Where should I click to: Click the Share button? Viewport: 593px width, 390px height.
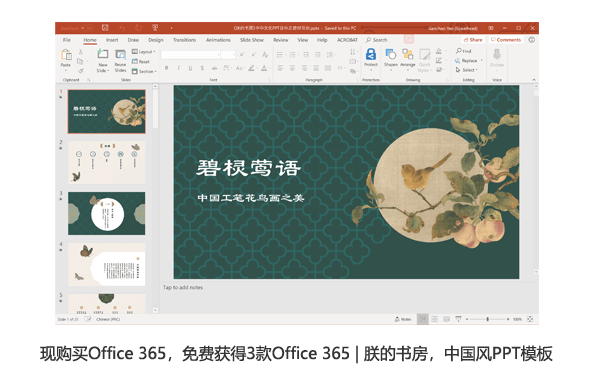(473, 40)
